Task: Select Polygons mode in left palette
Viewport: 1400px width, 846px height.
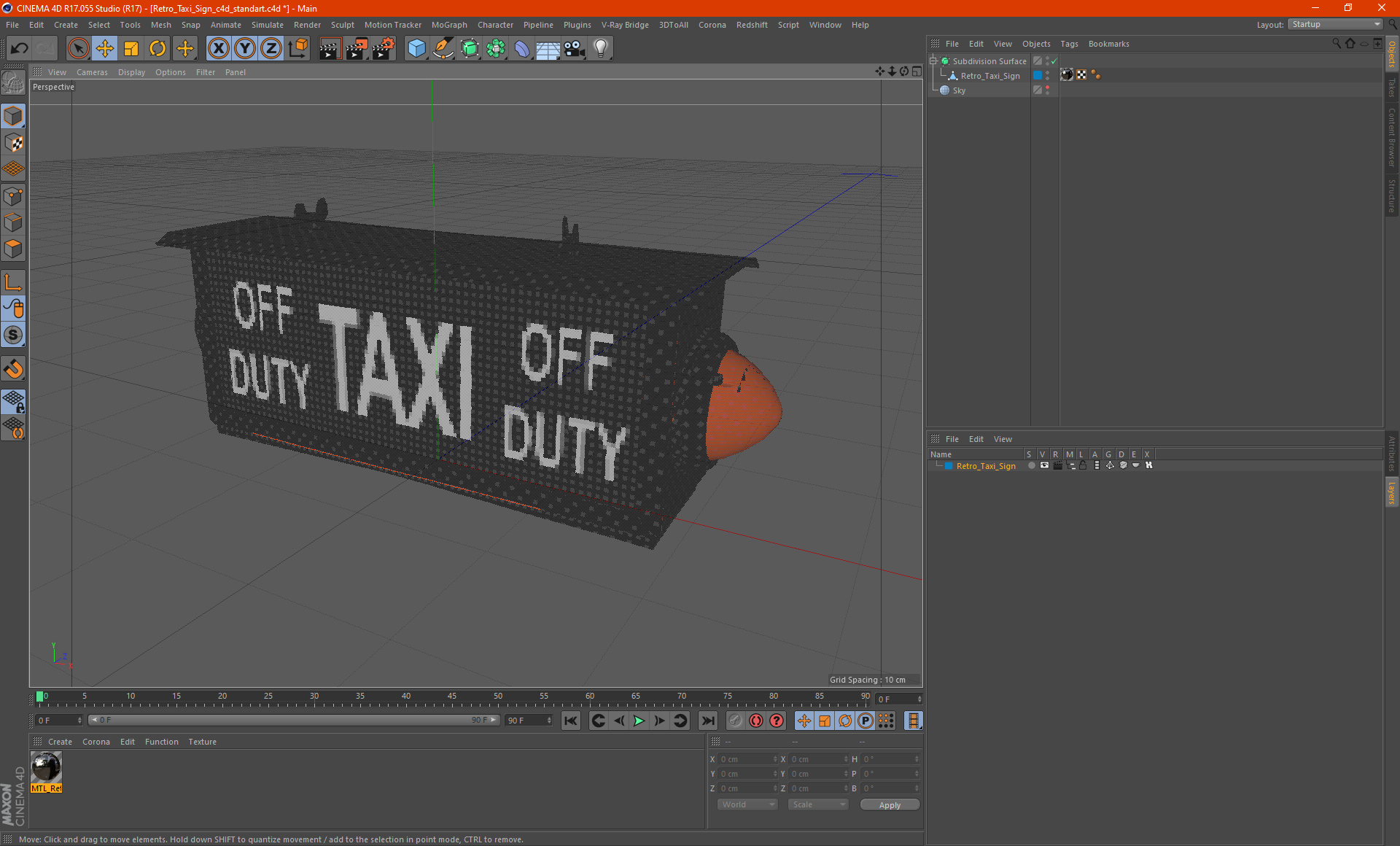Action: coord(14,249)
